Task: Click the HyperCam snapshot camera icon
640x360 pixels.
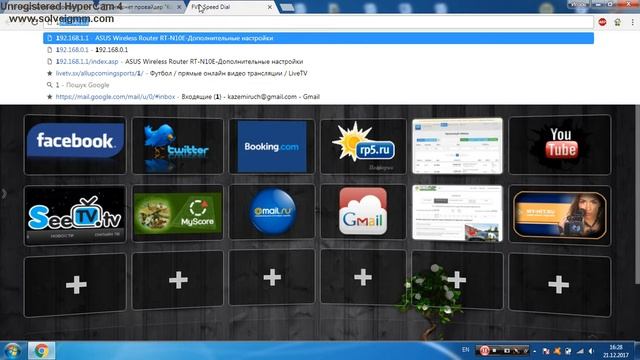Action: click(507, 351)
